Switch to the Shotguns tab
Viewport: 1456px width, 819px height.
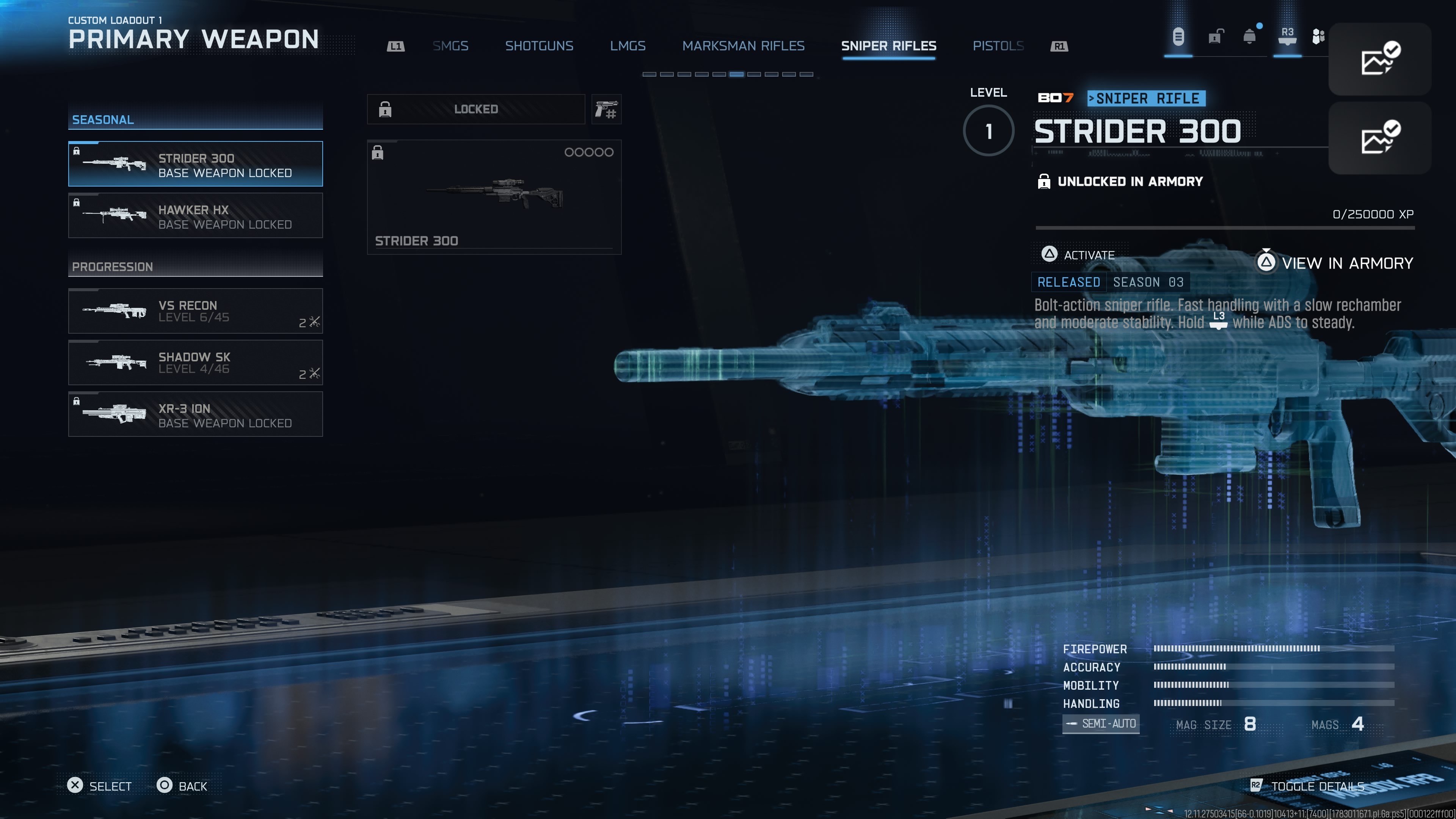pyautogui.click(x=539, y=46)
